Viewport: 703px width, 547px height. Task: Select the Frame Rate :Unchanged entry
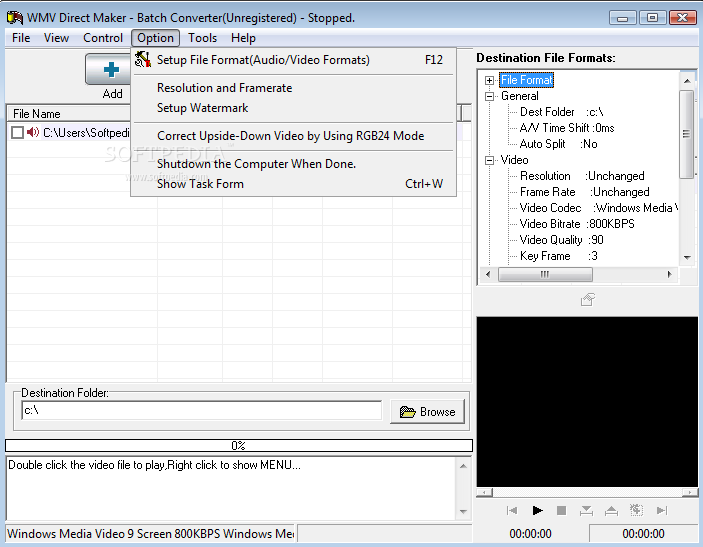tap(585, 192)
